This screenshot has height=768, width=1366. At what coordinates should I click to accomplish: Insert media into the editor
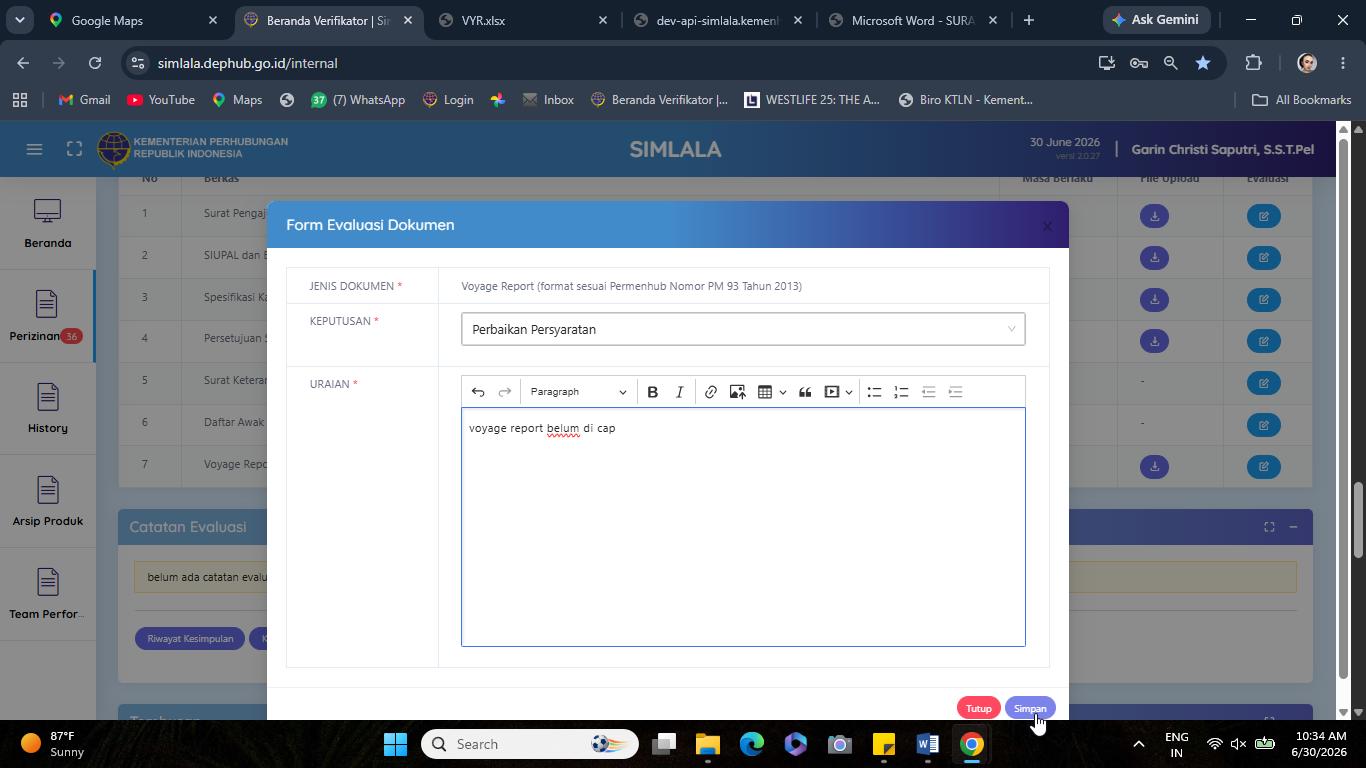click(832, 392)
